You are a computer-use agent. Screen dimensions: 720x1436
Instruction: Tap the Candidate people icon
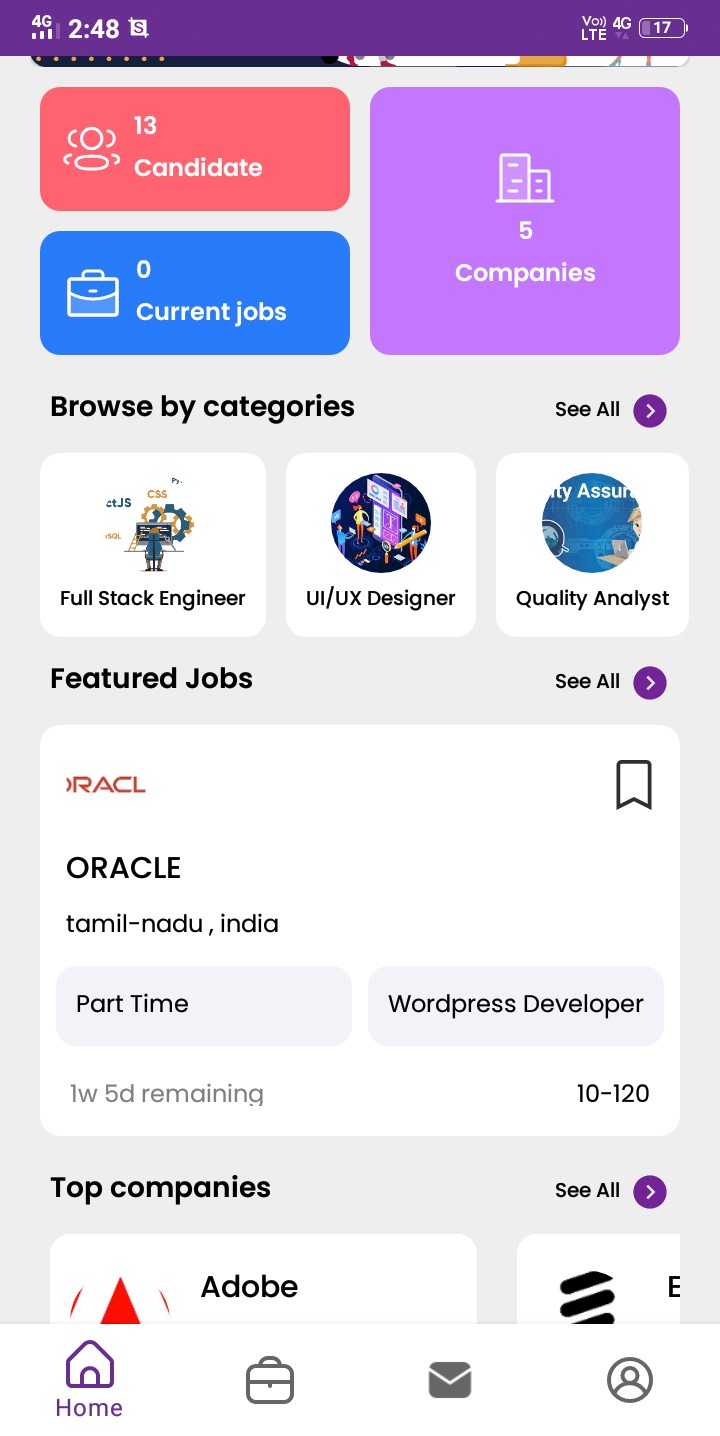point(91,149)
